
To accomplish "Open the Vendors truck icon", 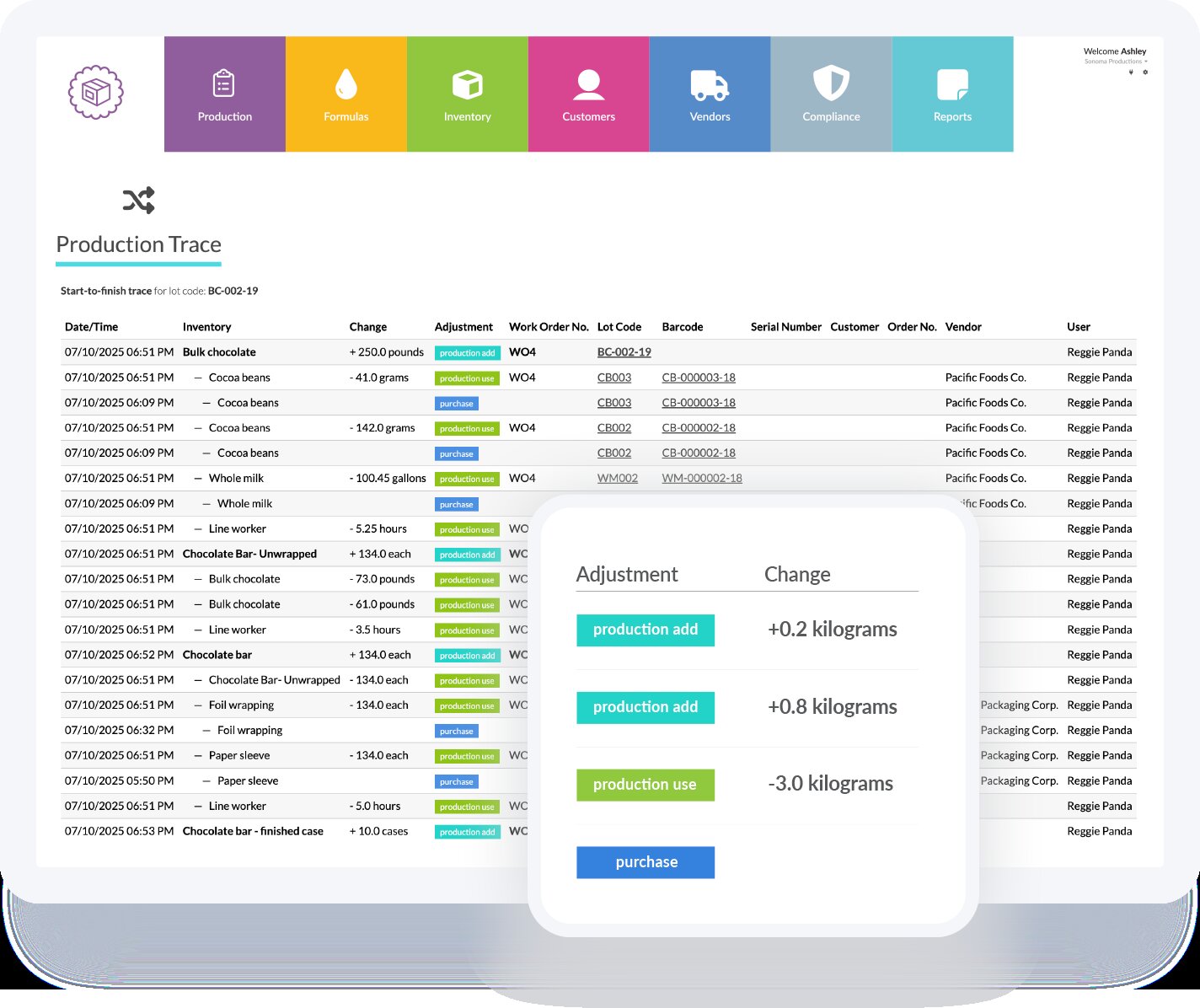I will coord(710,84).
